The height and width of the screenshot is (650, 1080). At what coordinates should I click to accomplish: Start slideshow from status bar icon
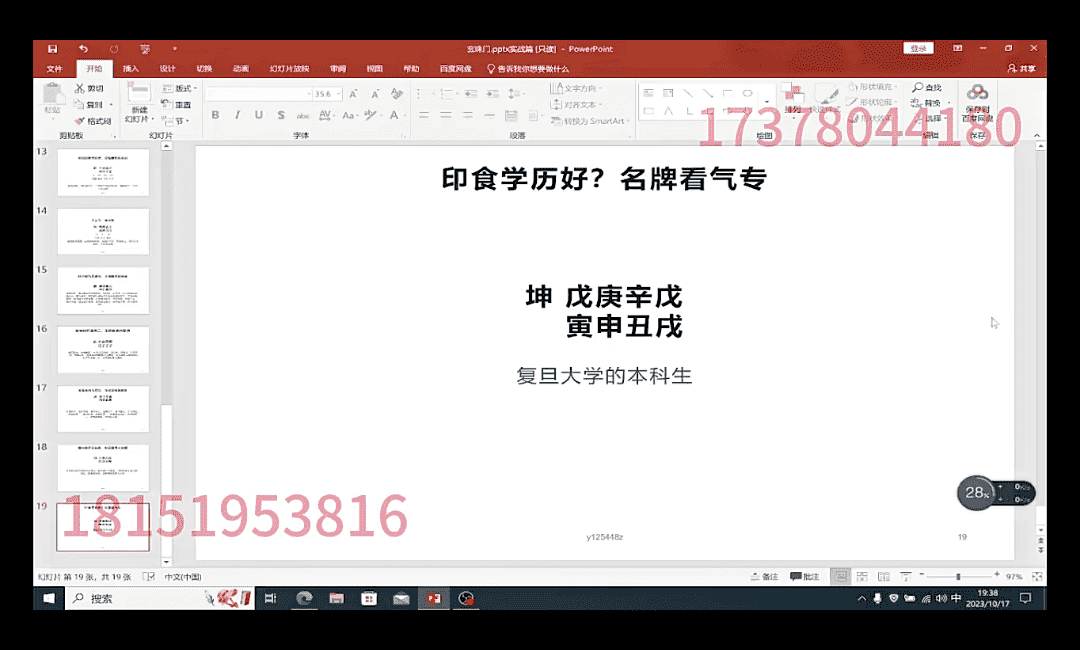(x=906, y=577)
